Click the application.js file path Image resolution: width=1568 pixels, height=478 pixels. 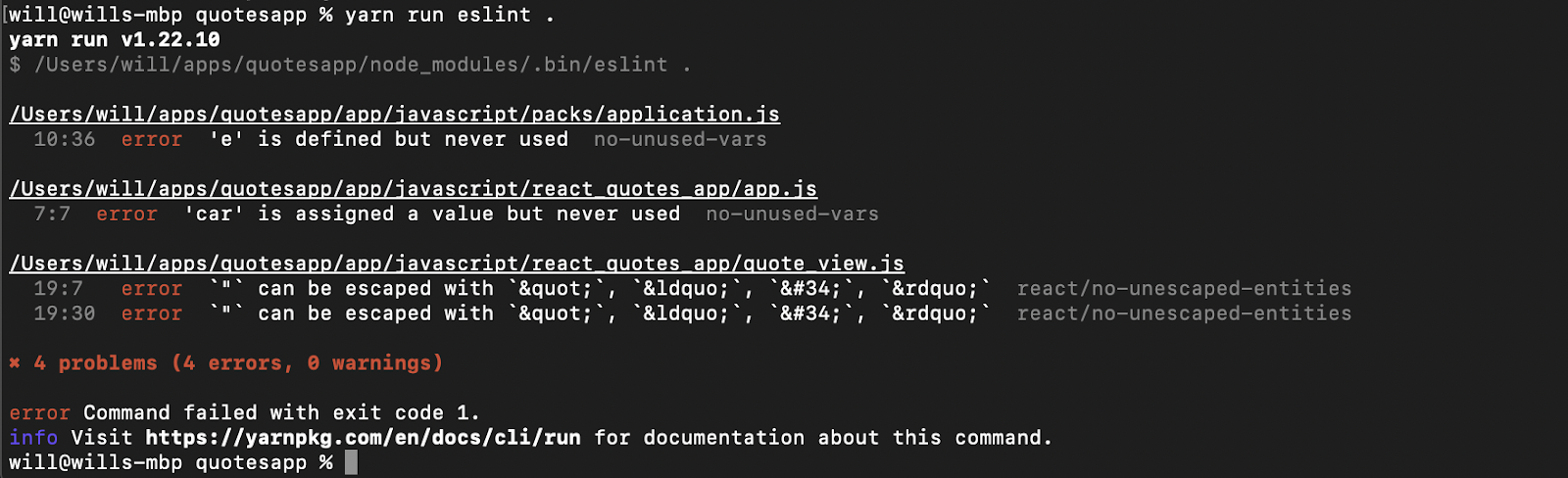point(395,114)
